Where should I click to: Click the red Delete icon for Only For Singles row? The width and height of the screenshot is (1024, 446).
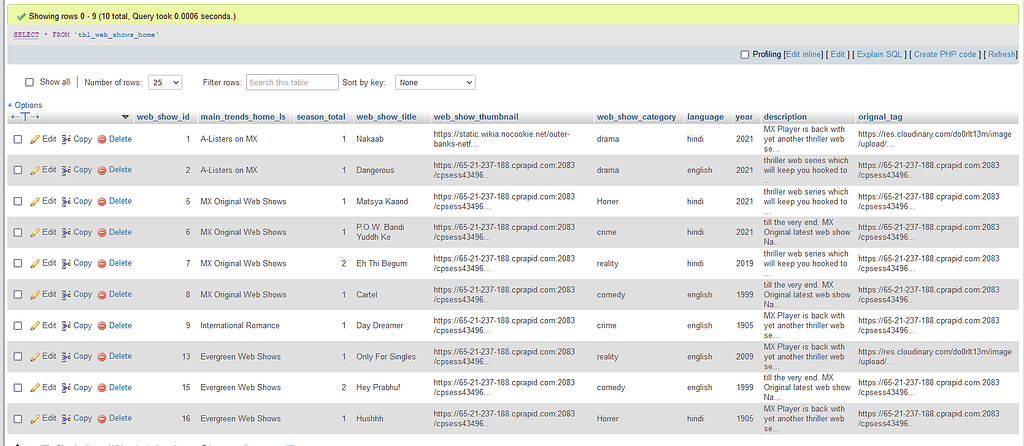click(x=102, y=357)
